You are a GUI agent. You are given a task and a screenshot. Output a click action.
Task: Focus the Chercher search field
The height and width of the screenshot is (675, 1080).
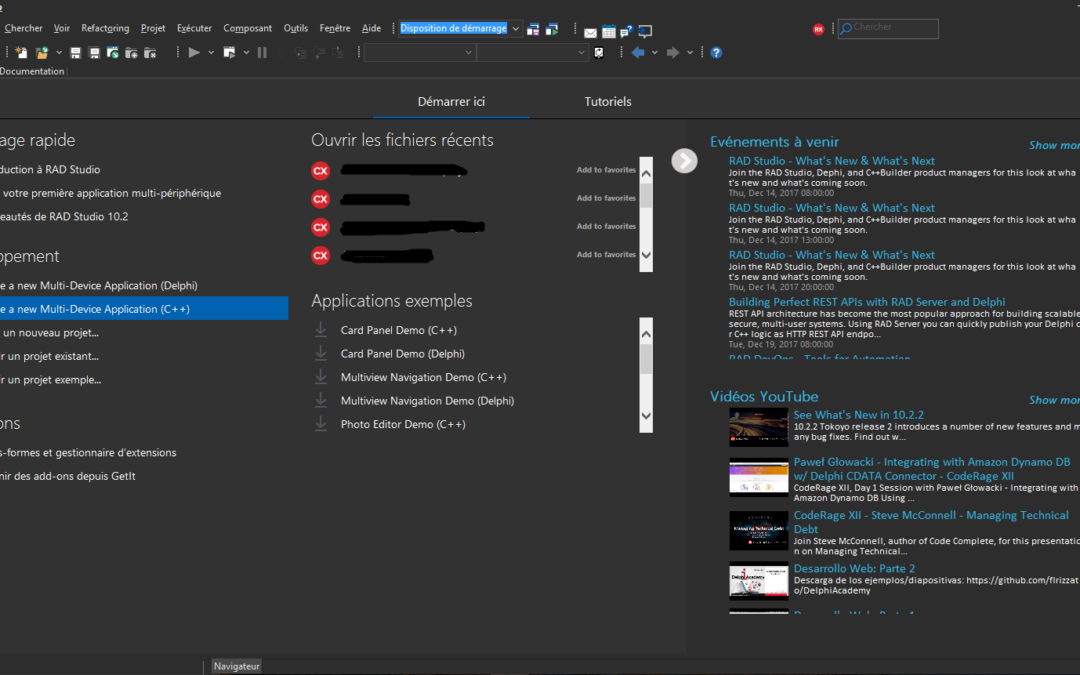pos(889,28)
